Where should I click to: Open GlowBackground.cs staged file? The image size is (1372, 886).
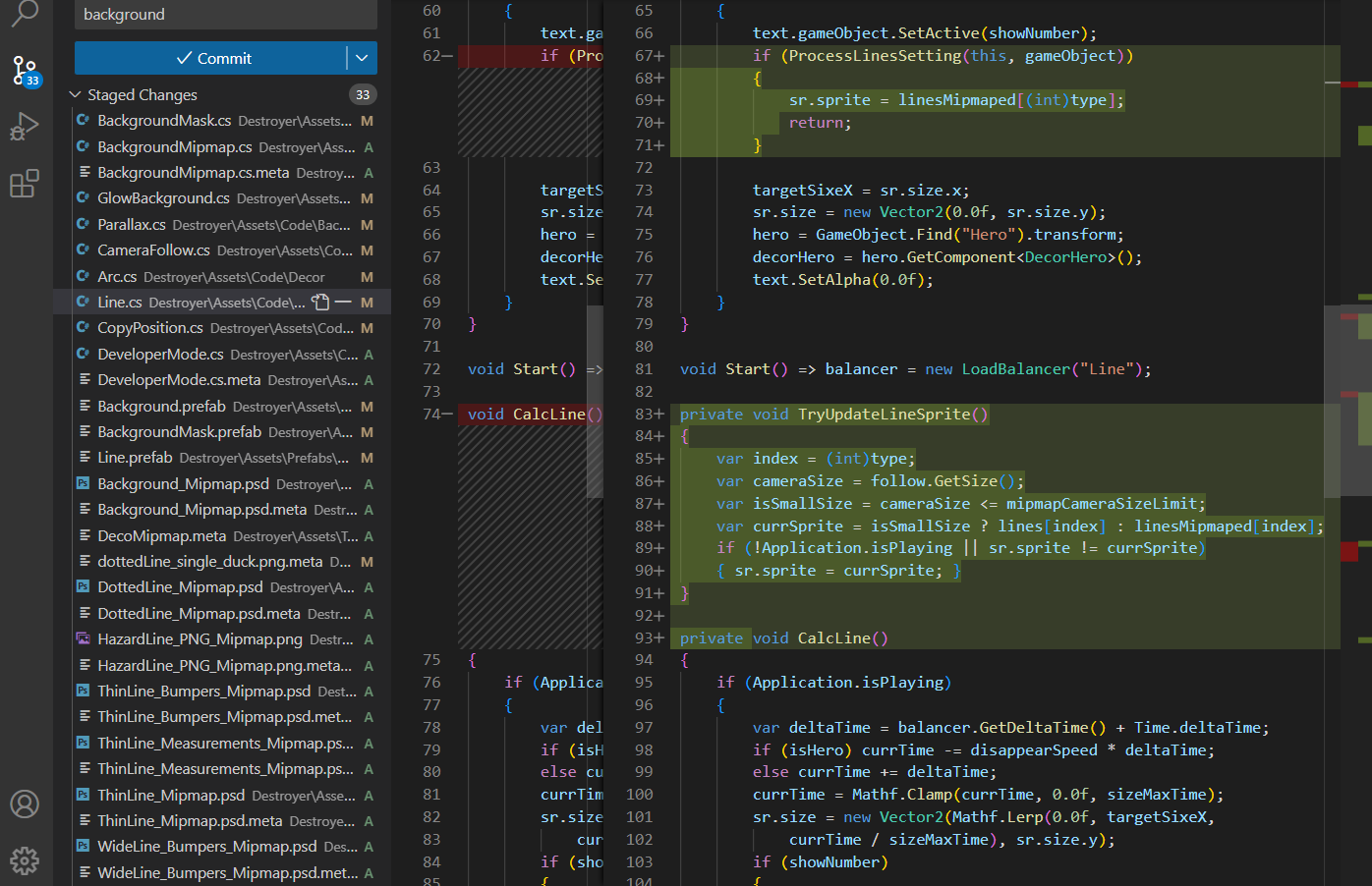222,198
